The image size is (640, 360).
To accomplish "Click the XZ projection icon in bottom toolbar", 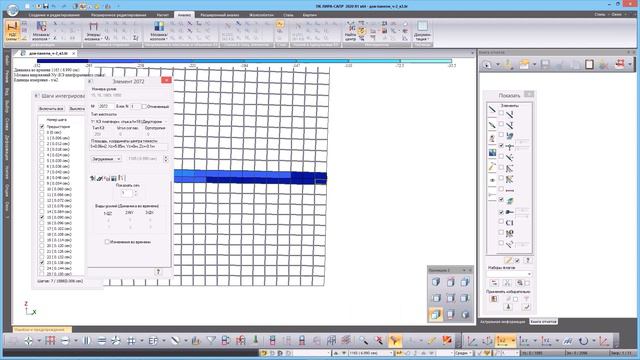I will point(502,340).
